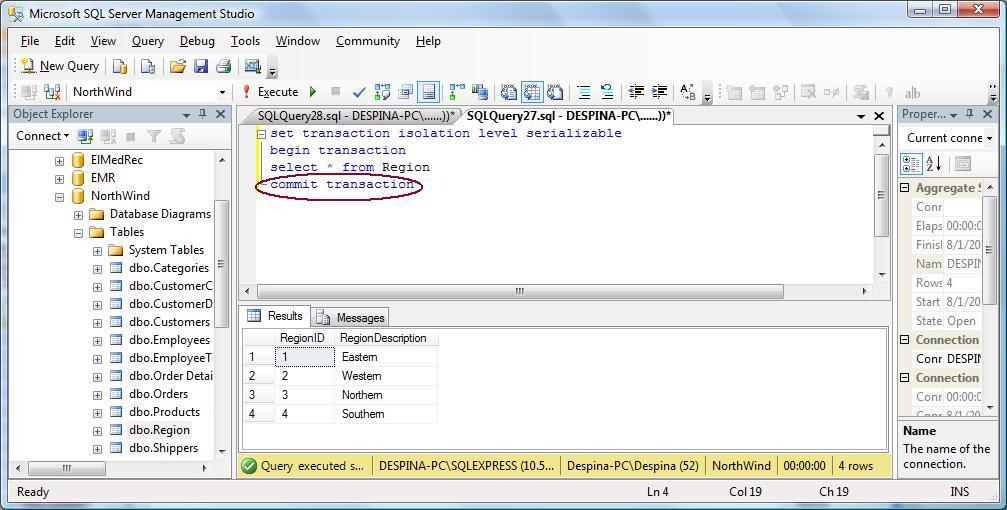Click the Execute button
Screen dimensions: 1007x510
pyautogui.click(x=270, y=92)
